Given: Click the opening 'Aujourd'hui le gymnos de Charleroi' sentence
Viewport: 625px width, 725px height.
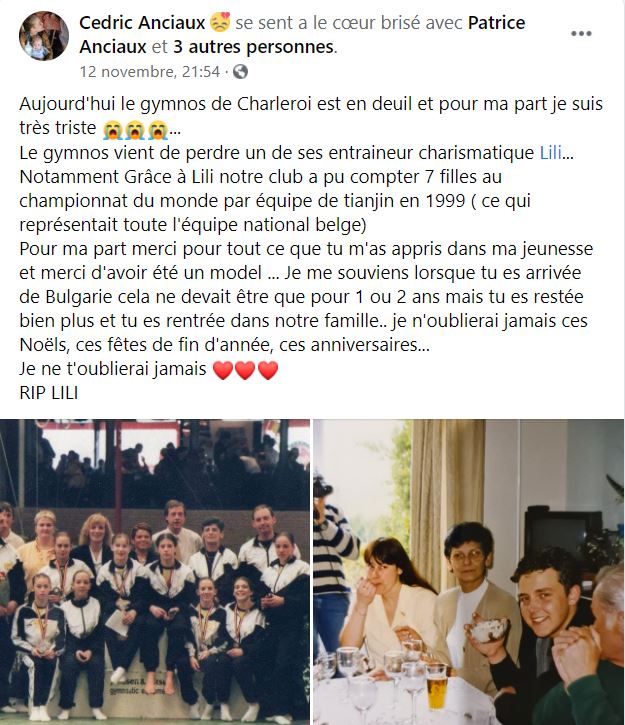Looking at the screenshot, I should click(311, 116).
